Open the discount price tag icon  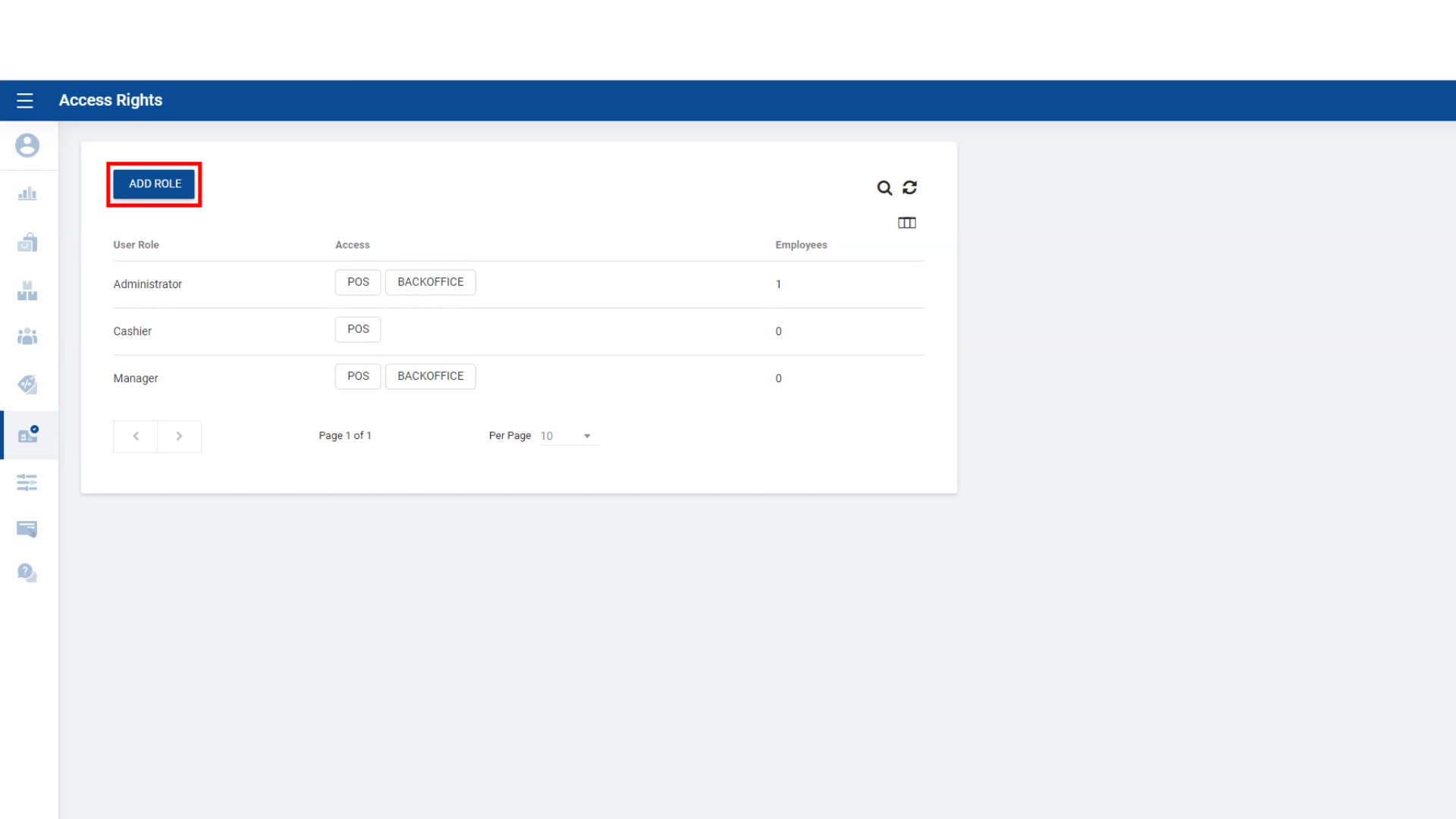tap(27, 384)
